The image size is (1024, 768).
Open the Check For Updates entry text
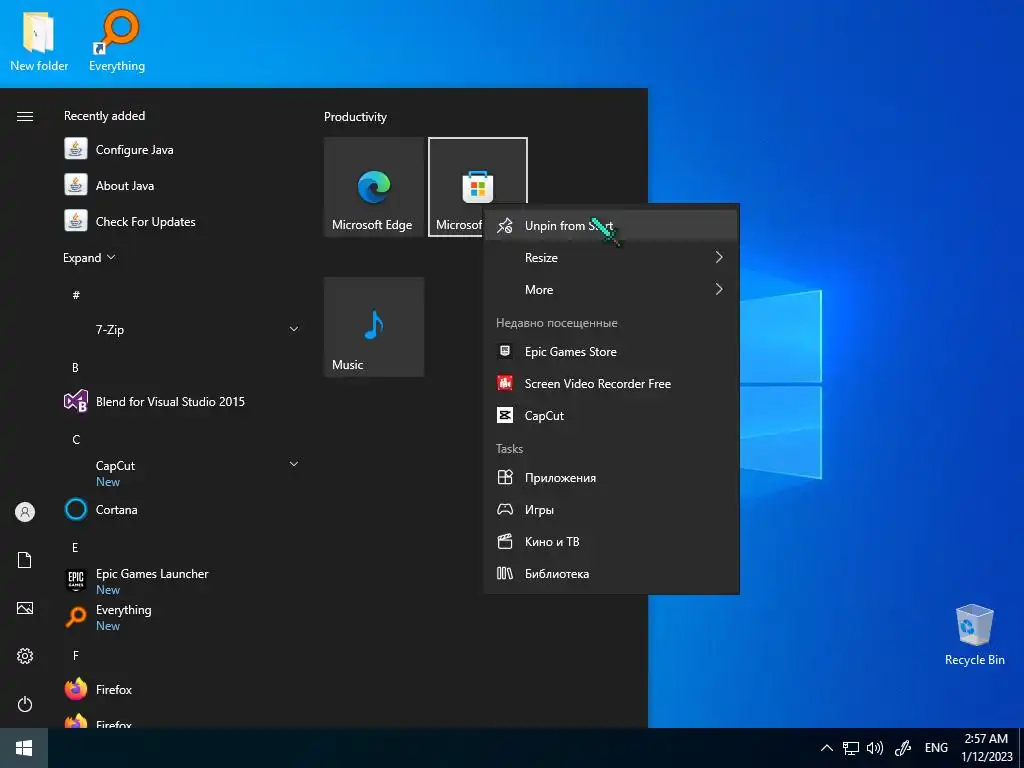click(146, 221)
